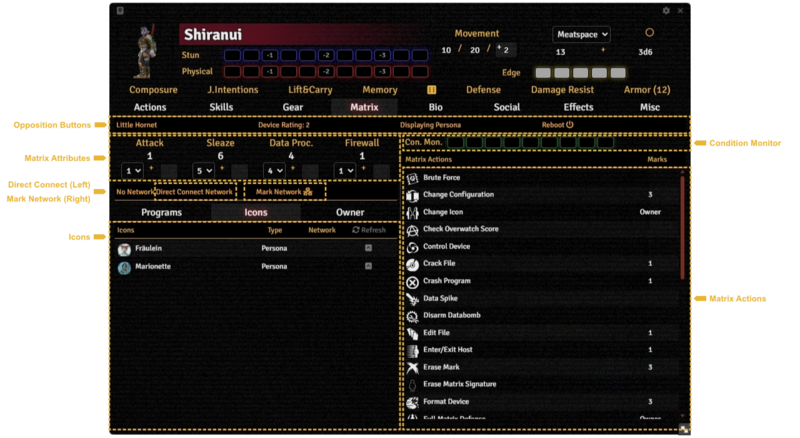Open the Meatspace mode dropdown
The image size is (800, 438).
(581, 34)
